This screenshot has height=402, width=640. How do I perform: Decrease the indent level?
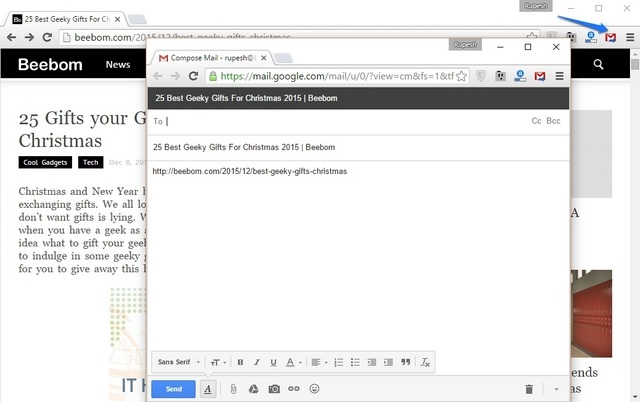point(371,362)
